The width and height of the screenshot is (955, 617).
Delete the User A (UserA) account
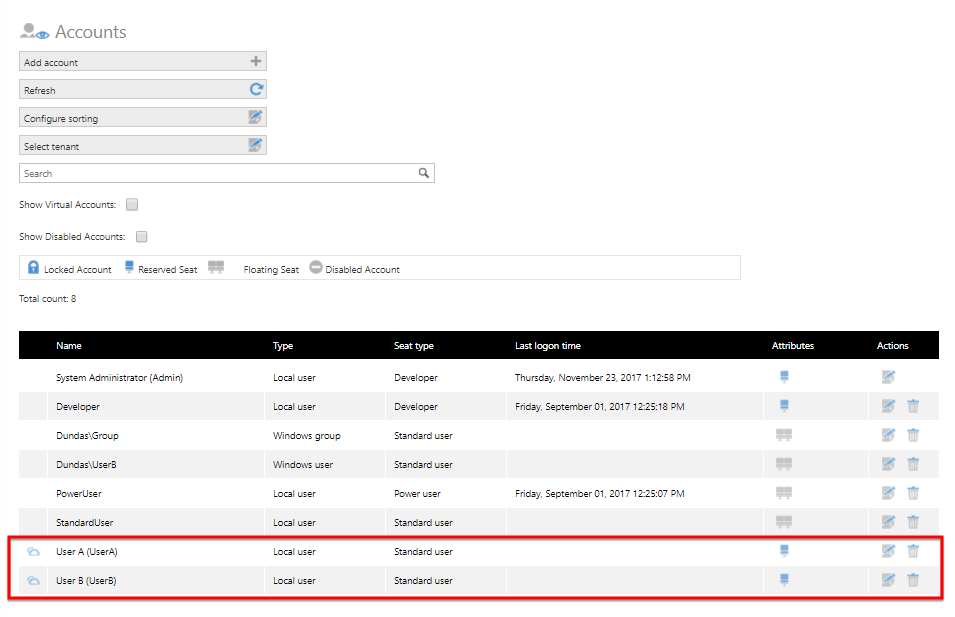[913, 551]
